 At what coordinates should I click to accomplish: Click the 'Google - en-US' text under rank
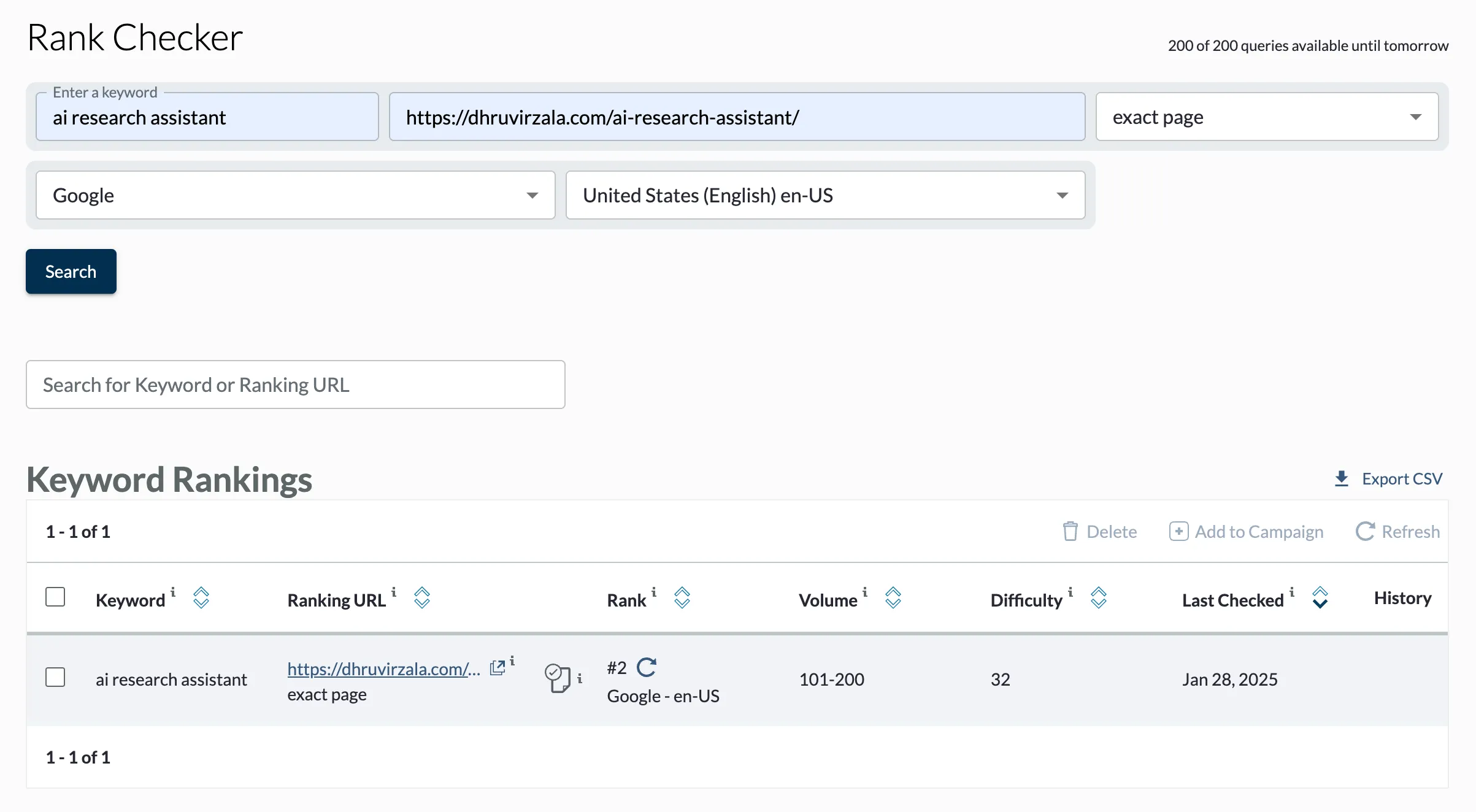(x=663, y=696)
